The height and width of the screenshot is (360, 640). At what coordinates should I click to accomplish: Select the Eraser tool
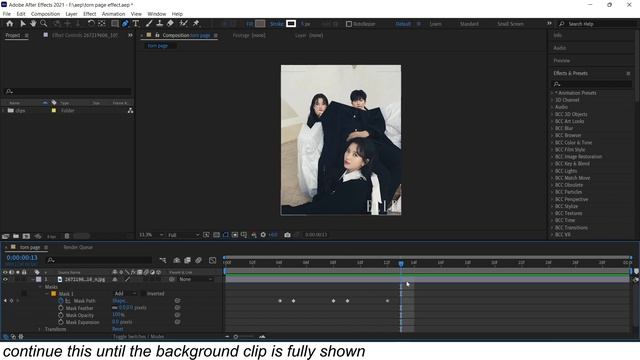point(170,24)
